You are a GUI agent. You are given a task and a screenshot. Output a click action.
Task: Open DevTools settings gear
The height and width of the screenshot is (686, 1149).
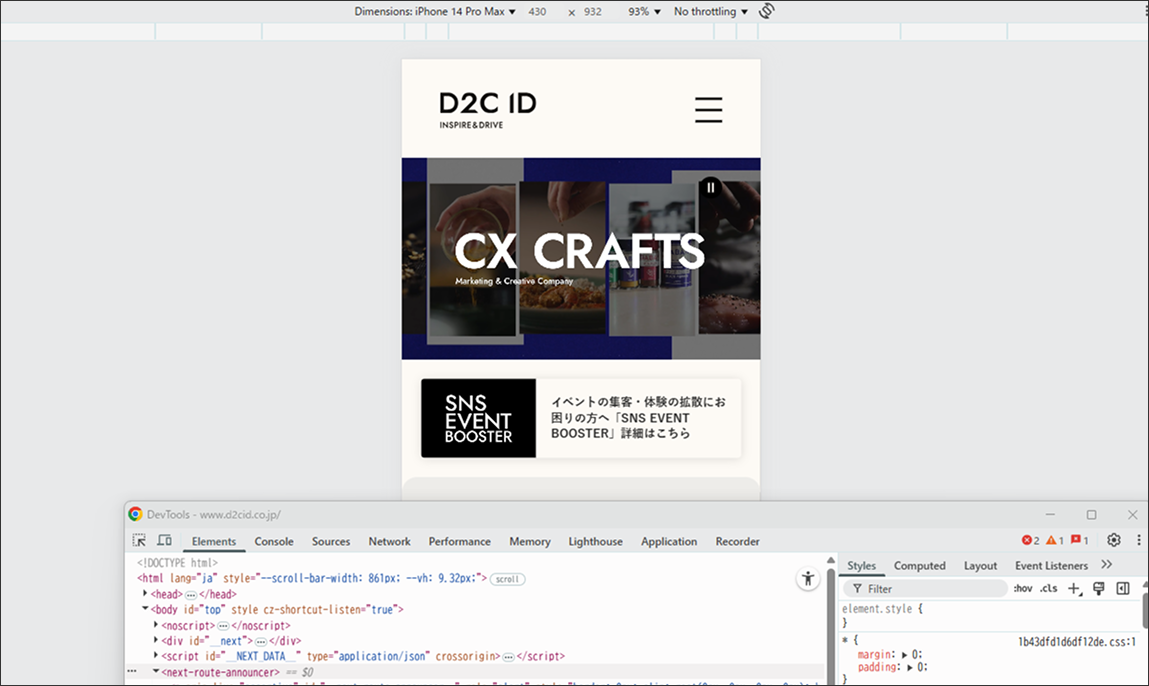pyautogui.click(x=1114, y=540)
